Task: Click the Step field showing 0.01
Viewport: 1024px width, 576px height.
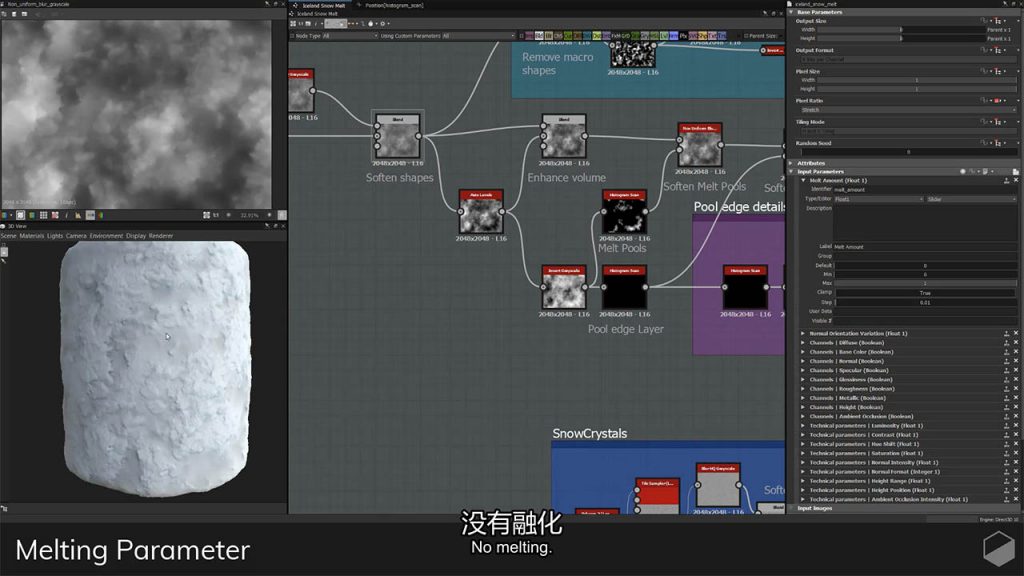Action: coord(925,302)
